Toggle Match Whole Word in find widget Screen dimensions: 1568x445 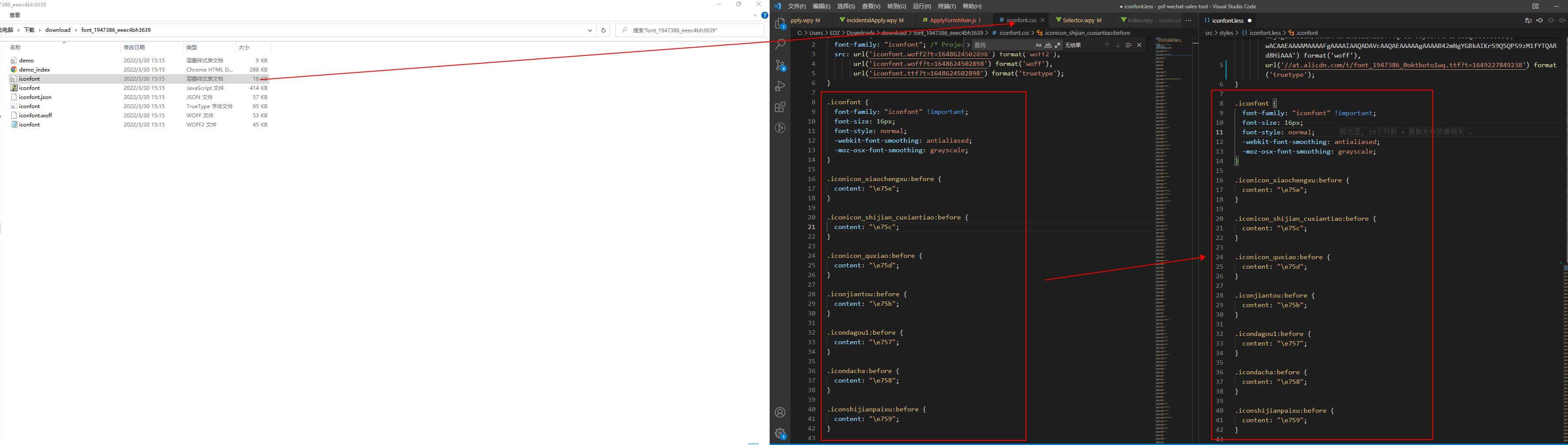(1048, 45)
